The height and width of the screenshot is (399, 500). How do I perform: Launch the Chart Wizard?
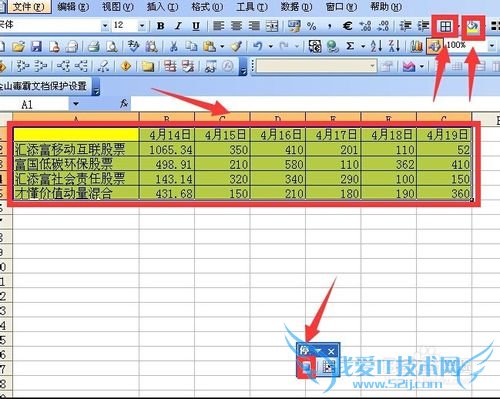pos(417,46)
